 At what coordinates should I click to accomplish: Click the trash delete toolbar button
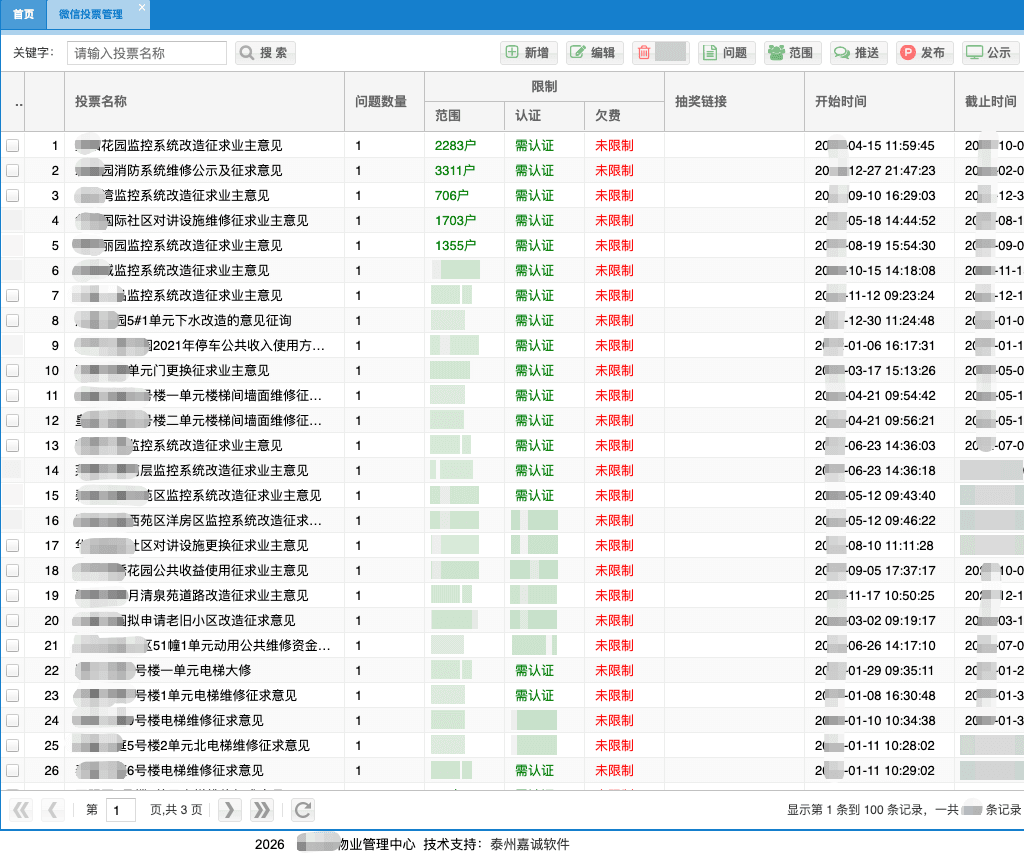point(660,53)
